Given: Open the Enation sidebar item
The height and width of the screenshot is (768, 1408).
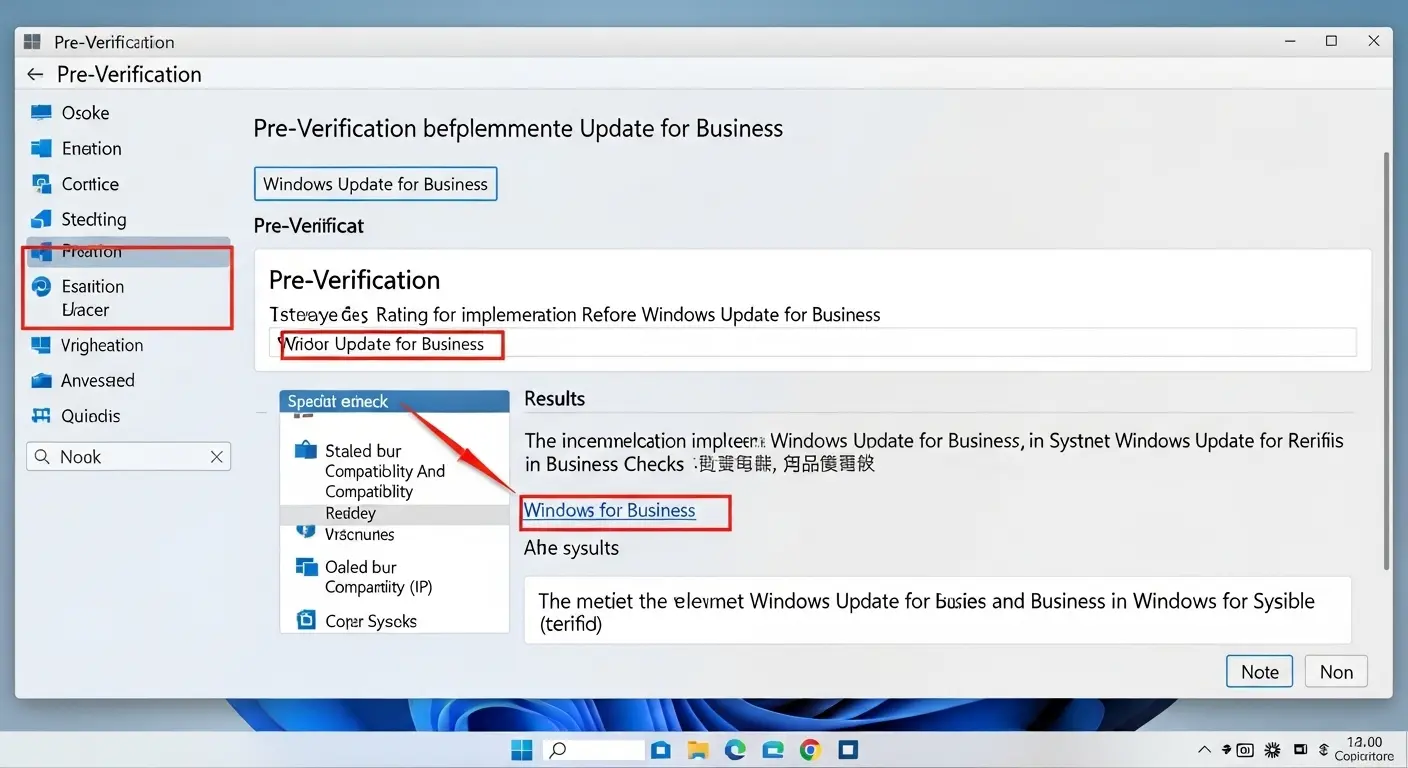Looking at the screenshot, I should point(91,148).
